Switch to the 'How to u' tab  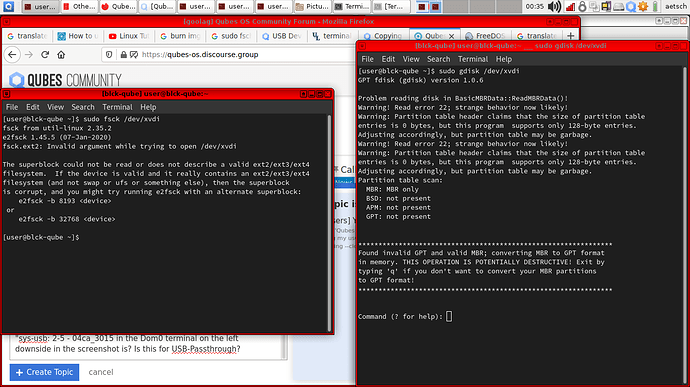[x=78, y=36]
